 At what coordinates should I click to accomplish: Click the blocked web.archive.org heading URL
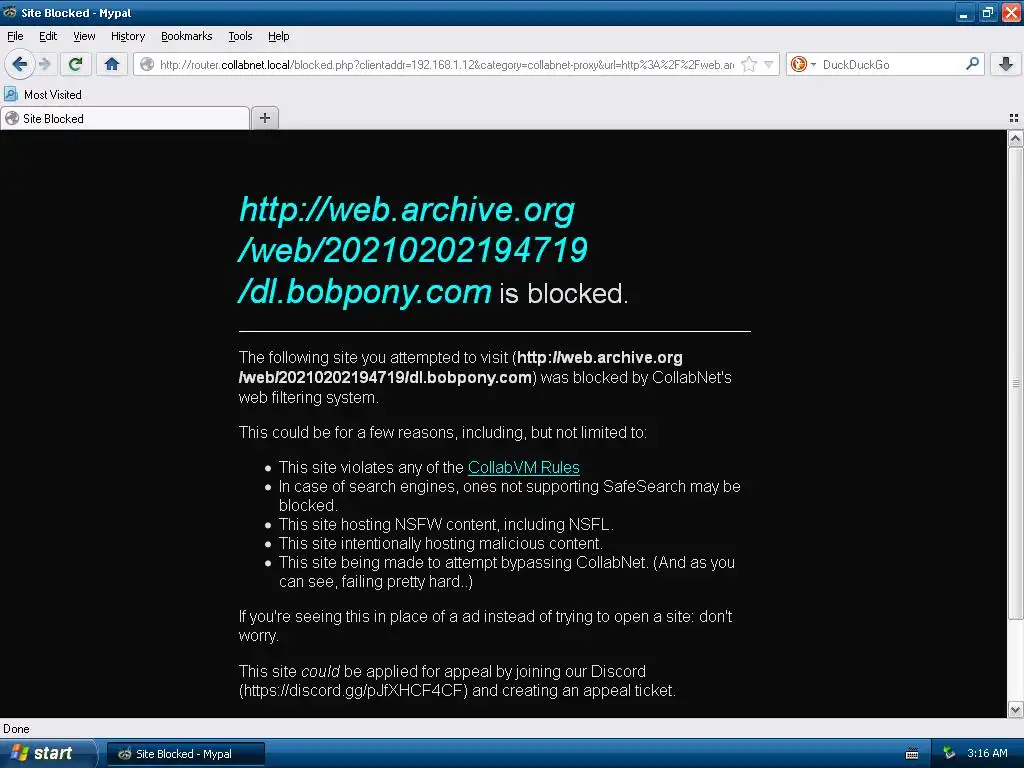pos(413,250)
